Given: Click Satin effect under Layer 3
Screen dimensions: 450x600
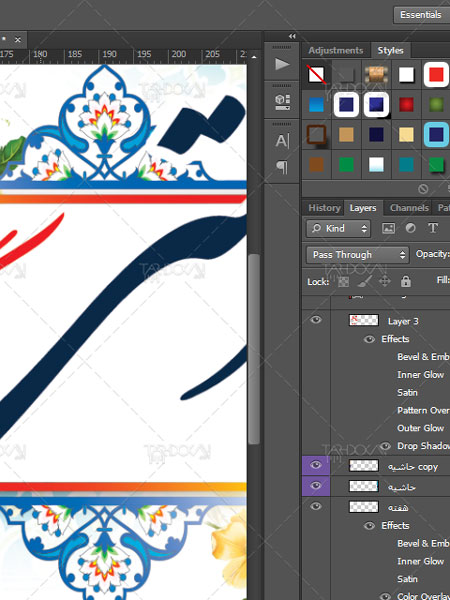Looking at the screenshot, I should coord(407,393).
